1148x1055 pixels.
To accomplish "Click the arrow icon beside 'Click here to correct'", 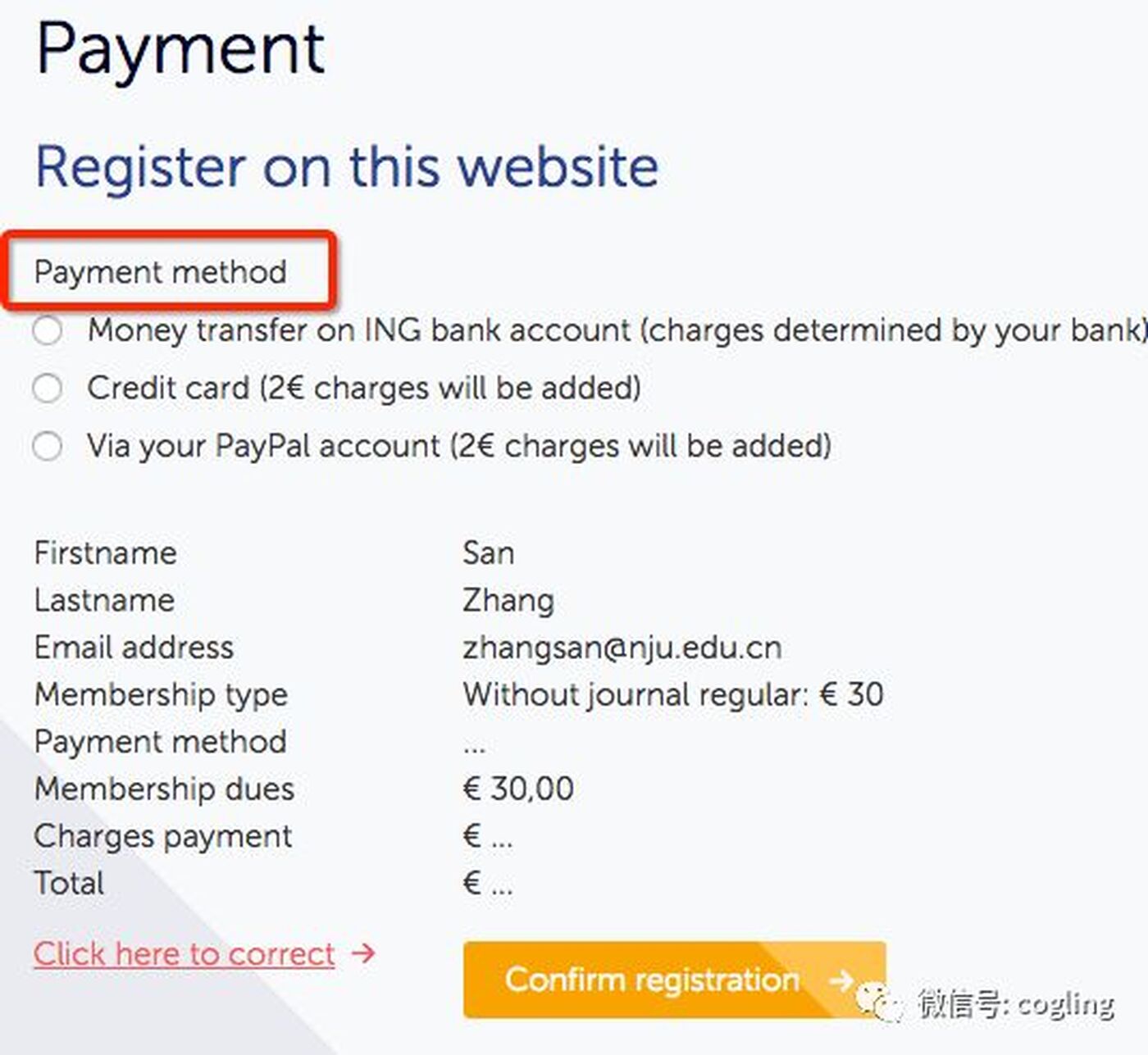I will click(363, 953).
